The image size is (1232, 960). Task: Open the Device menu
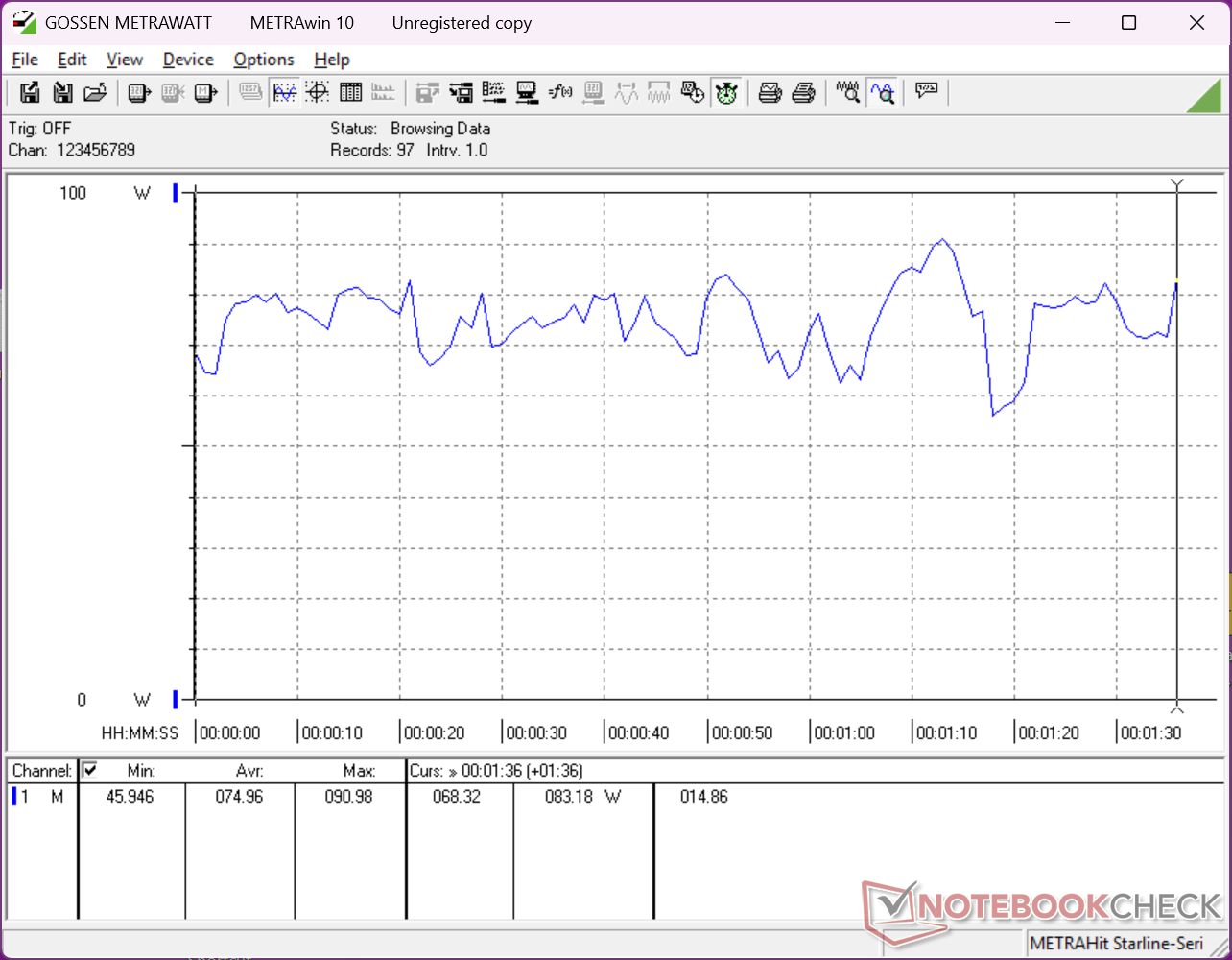(x=188, y=60)
